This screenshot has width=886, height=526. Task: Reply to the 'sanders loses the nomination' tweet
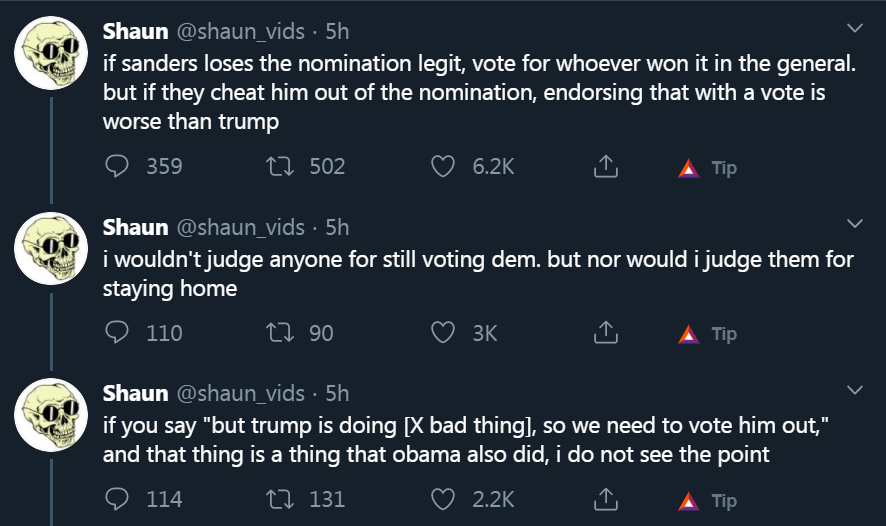pyautogui.click(x=117, y=166)
